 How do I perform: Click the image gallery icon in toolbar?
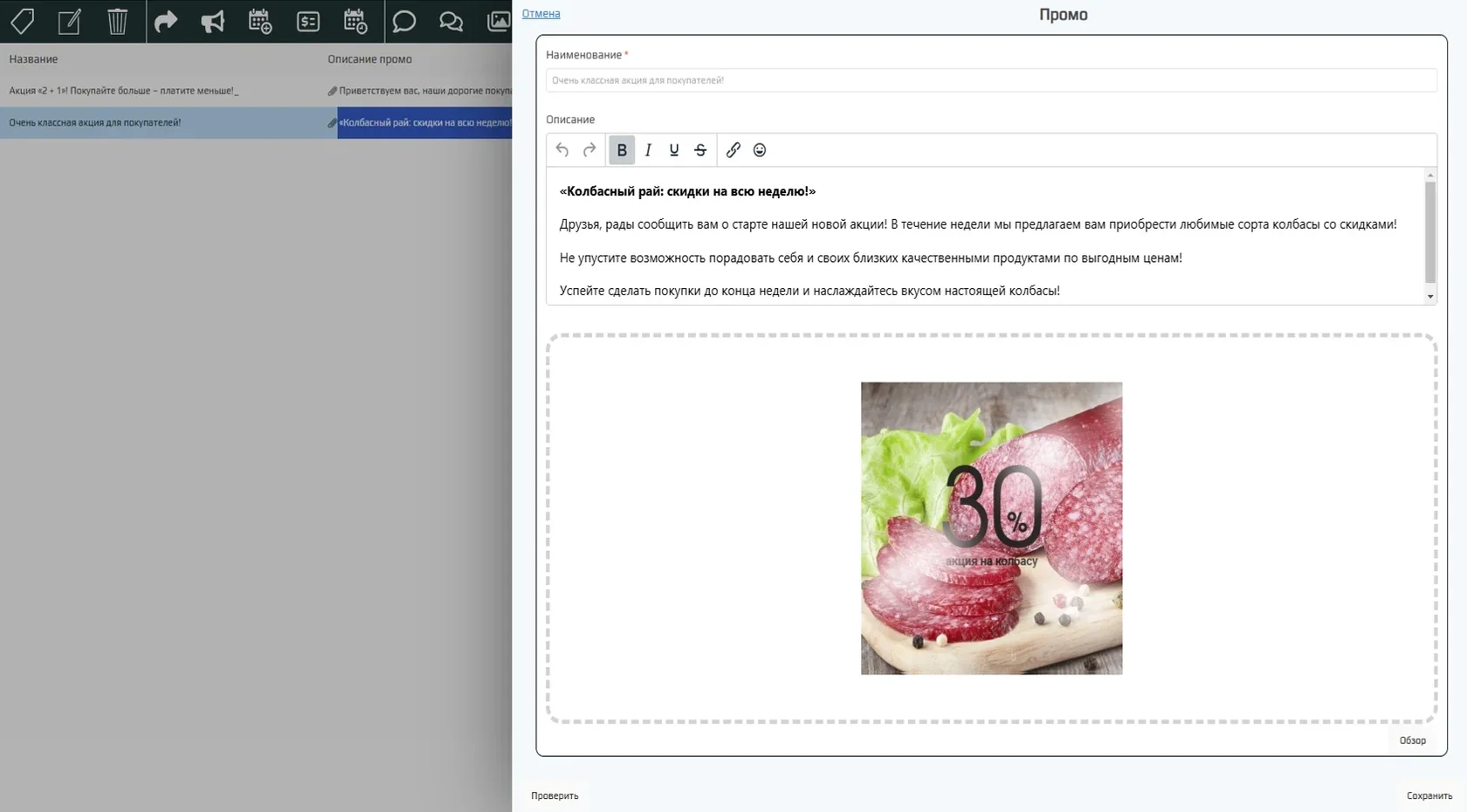pos(499,21)
